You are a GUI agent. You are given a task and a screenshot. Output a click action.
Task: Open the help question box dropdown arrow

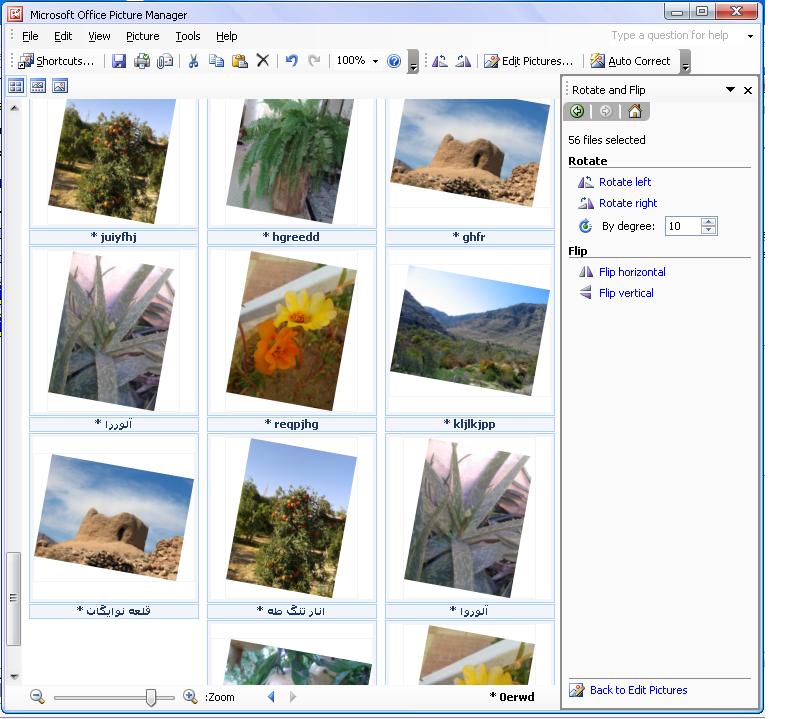coord(750,36)
